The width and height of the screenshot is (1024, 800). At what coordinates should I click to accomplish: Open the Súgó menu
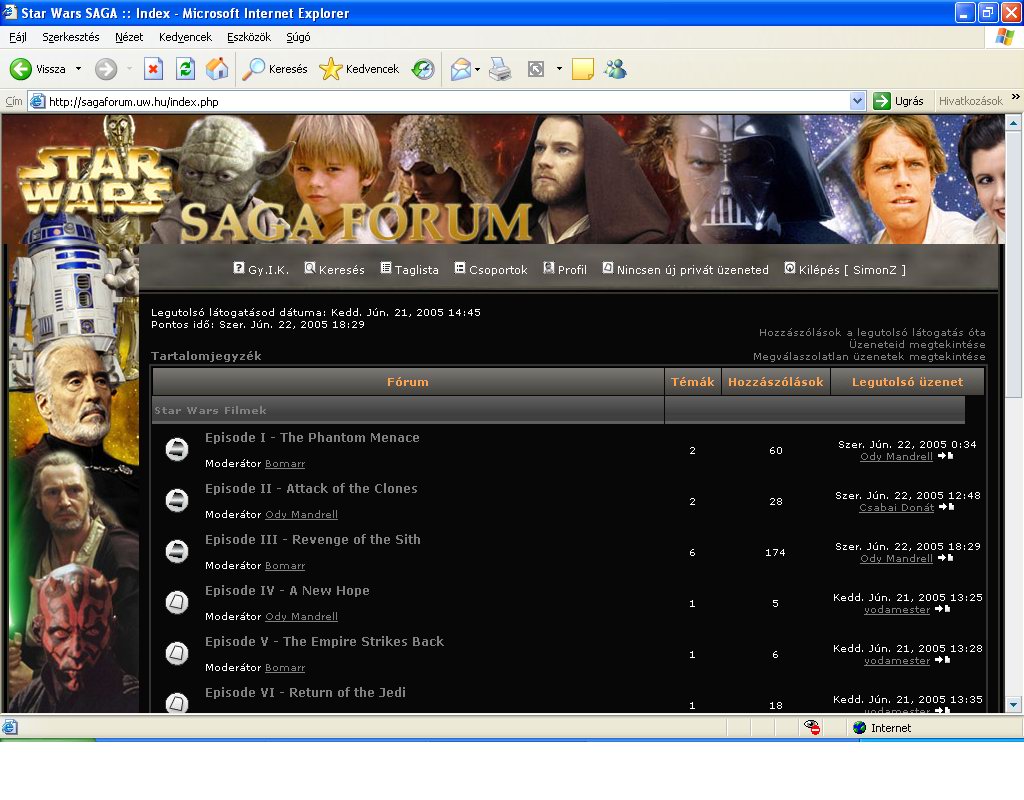298,37
